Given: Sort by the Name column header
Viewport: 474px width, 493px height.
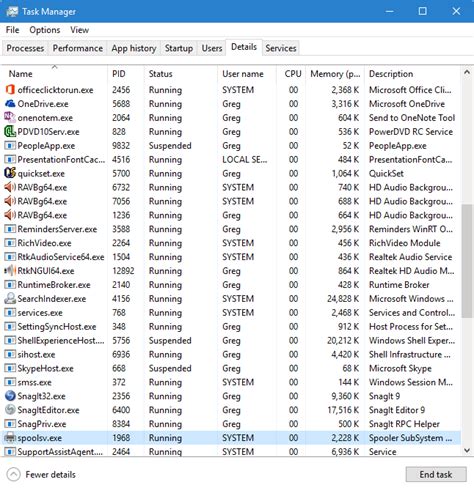Looking at the screenshot, I should point(55,74).
